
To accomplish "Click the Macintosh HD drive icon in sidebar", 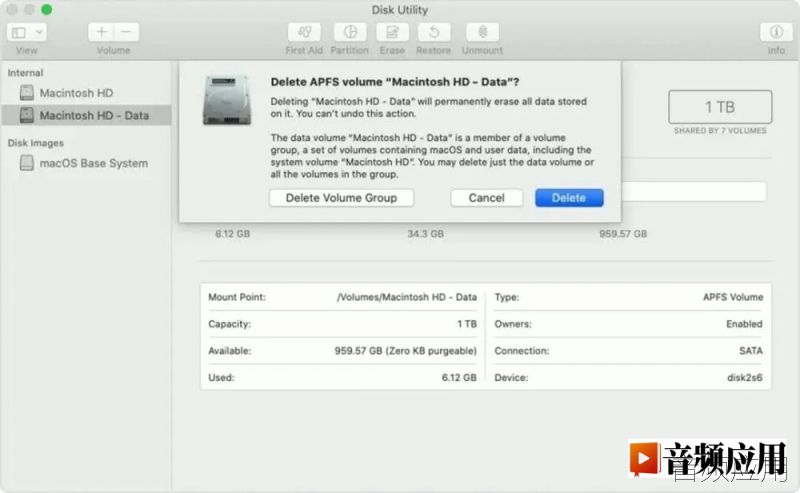I will [x=27, y=93].
